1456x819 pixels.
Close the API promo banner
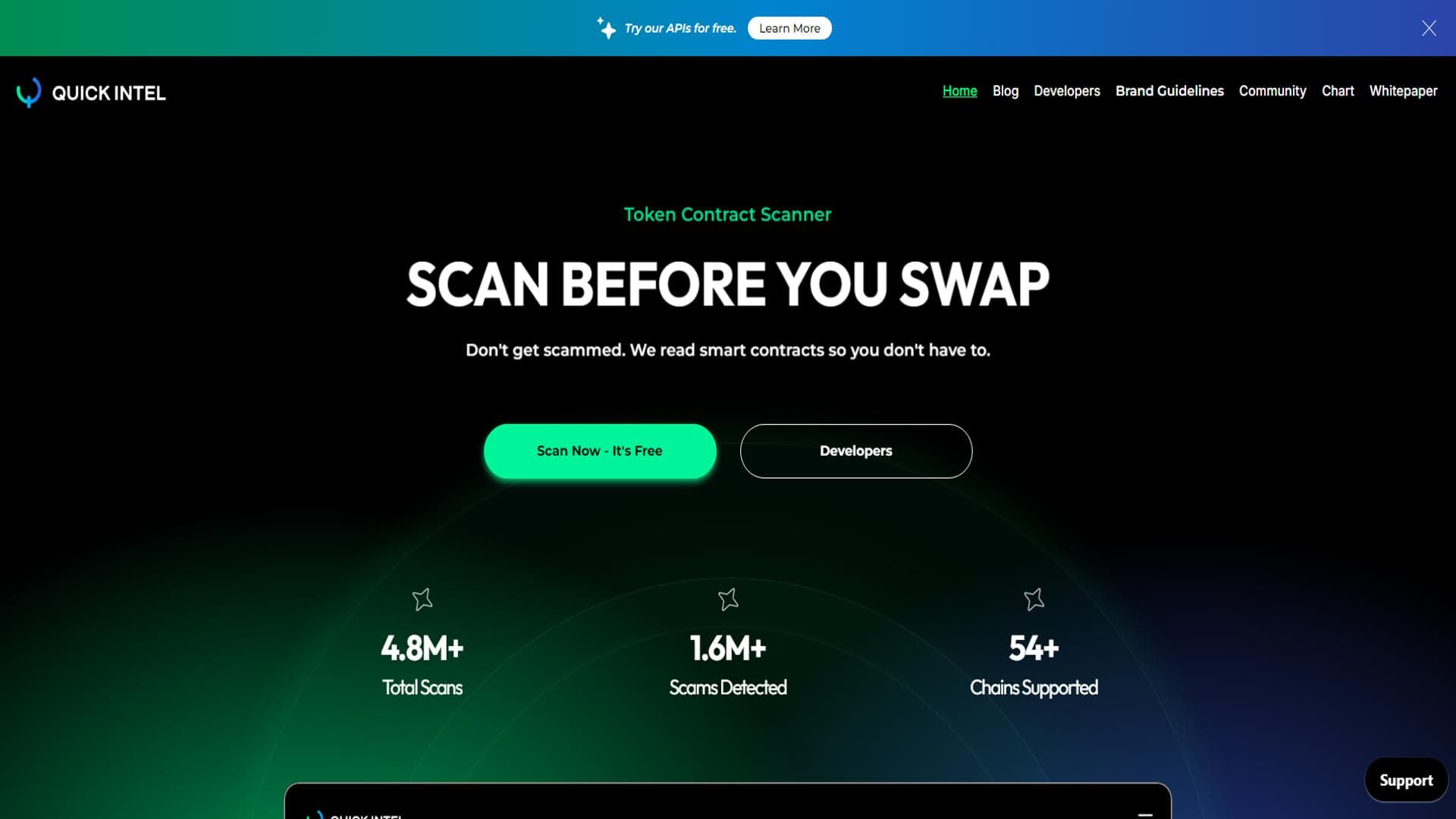[1429, 28]
